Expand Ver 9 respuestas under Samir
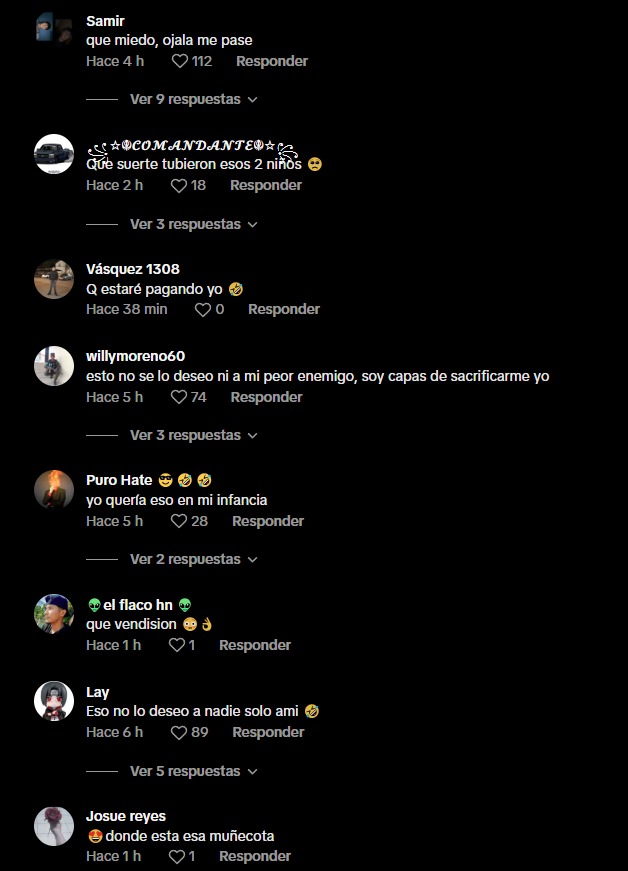This screenshot has height=871, width=628. 194,99
